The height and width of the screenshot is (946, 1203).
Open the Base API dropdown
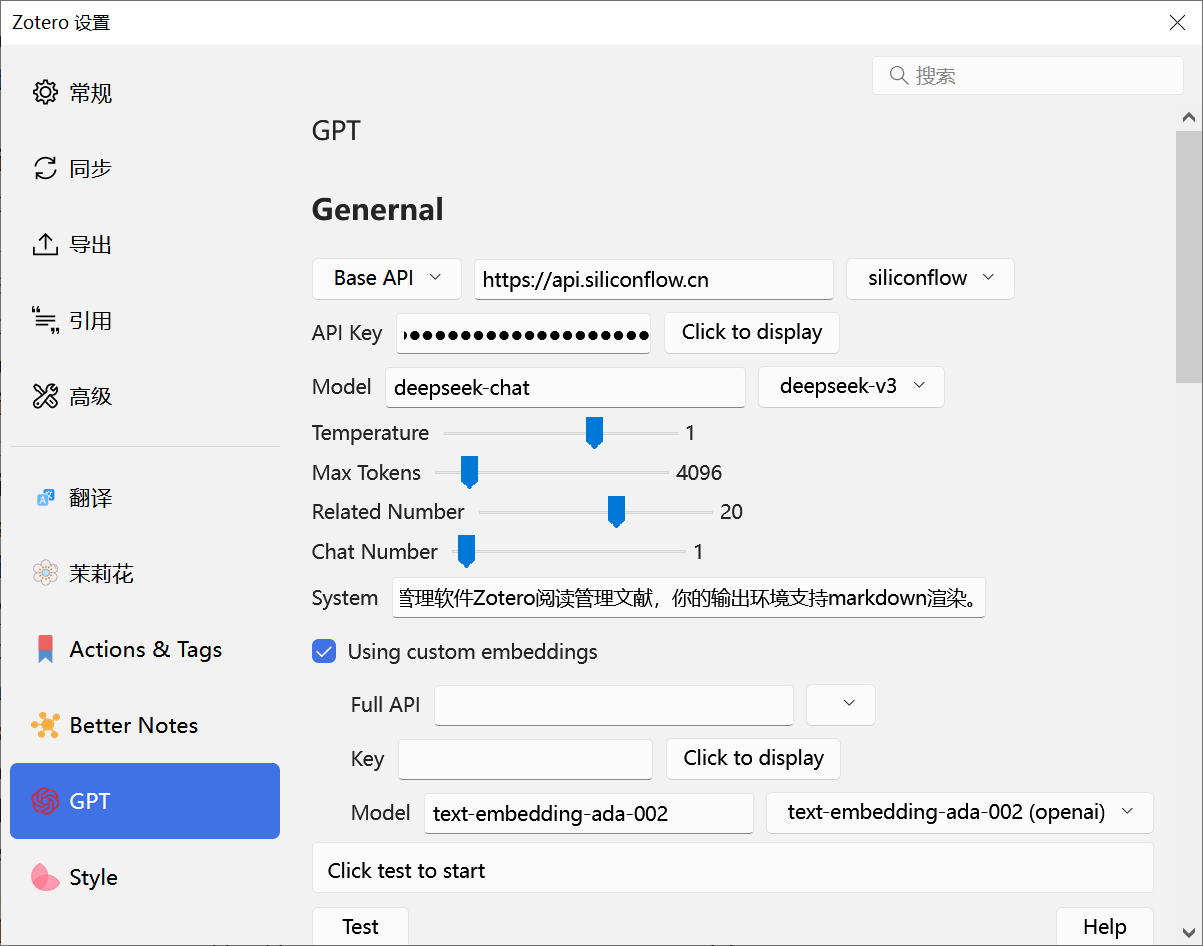coord(387,278)
